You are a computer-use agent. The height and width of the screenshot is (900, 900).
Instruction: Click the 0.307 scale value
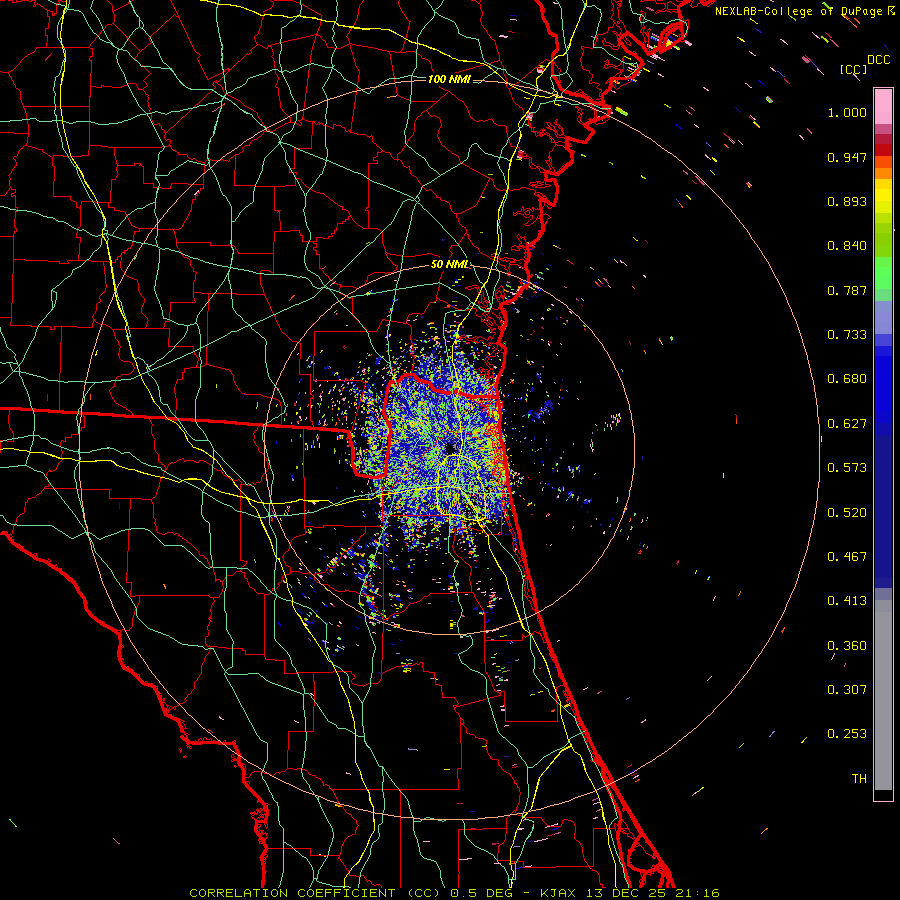(847, 690)
